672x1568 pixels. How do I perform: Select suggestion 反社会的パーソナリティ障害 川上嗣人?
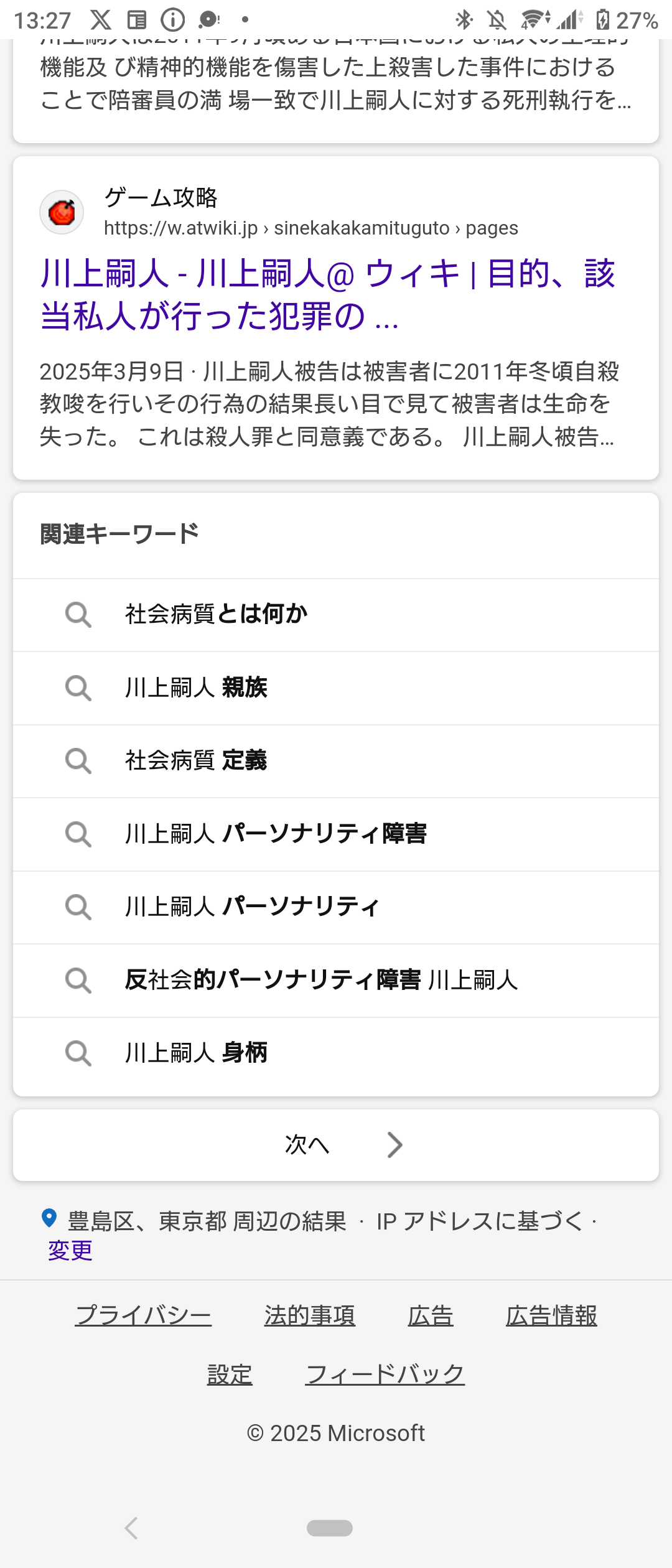click(336, 981)
